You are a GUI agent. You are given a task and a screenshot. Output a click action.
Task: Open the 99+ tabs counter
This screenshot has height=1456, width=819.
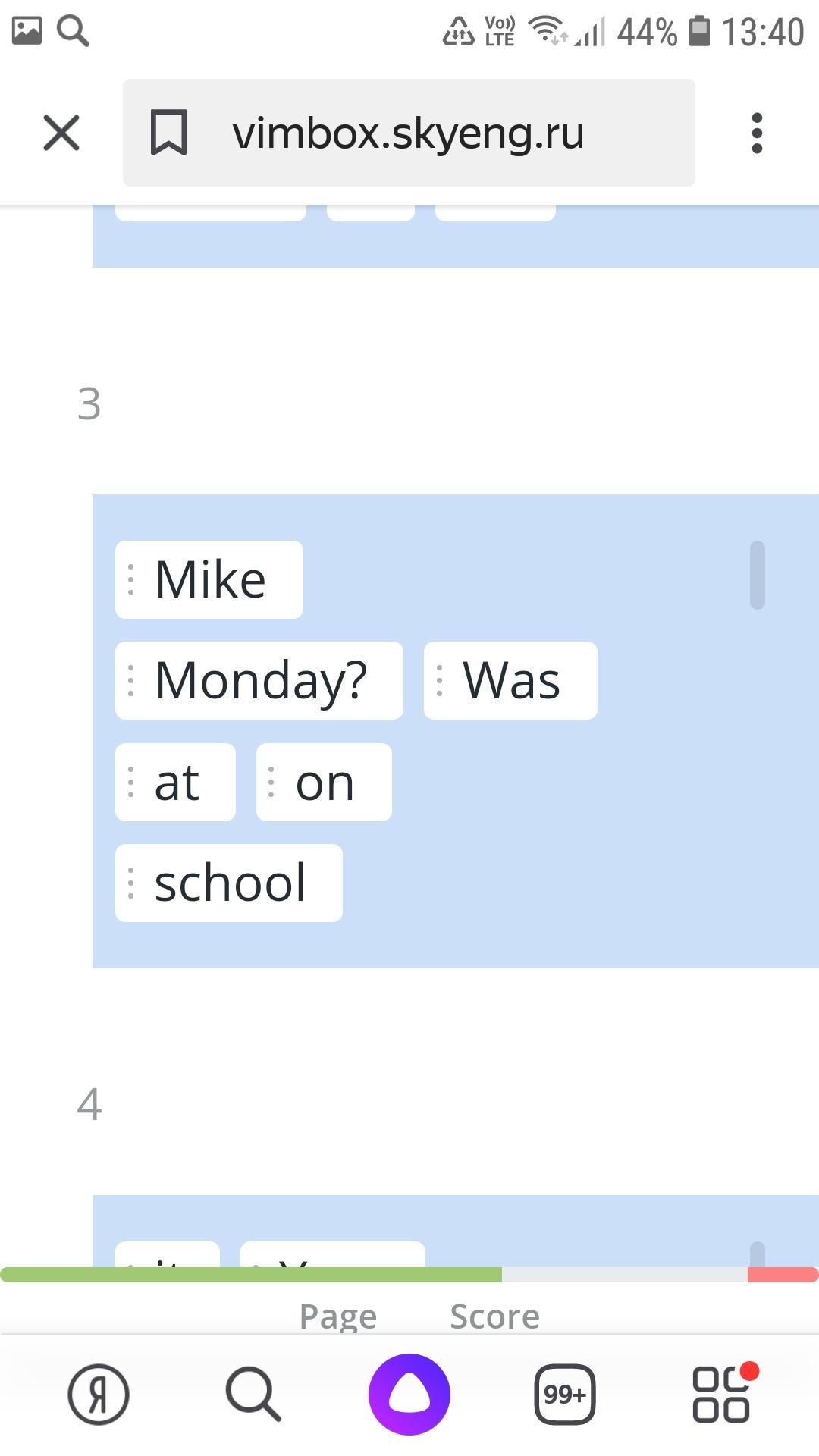point(565,1394)
